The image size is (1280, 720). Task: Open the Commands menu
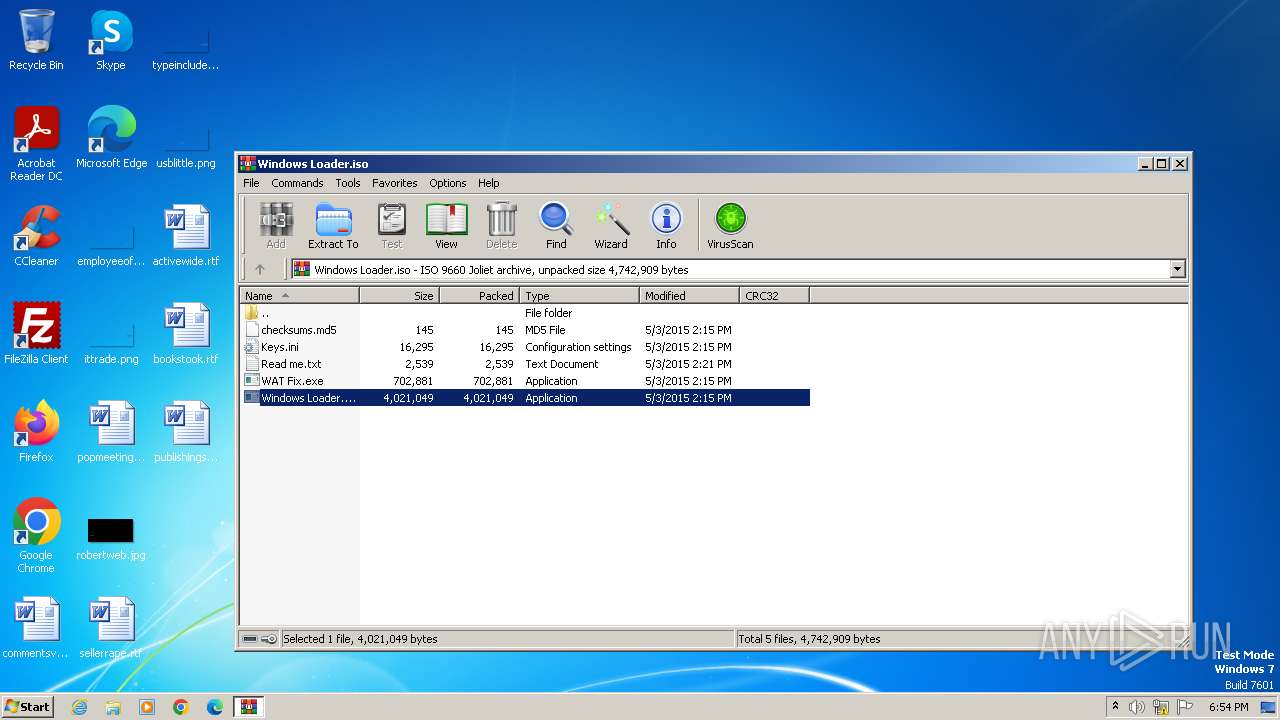coord(297,183)
